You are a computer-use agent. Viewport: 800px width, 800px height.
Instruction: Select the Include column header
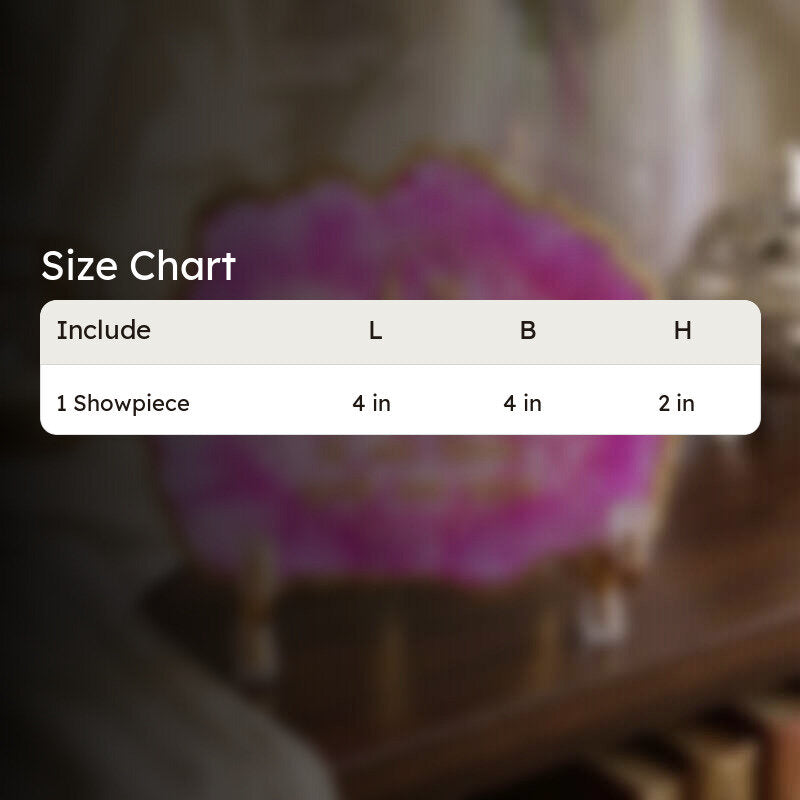(104, 330)
